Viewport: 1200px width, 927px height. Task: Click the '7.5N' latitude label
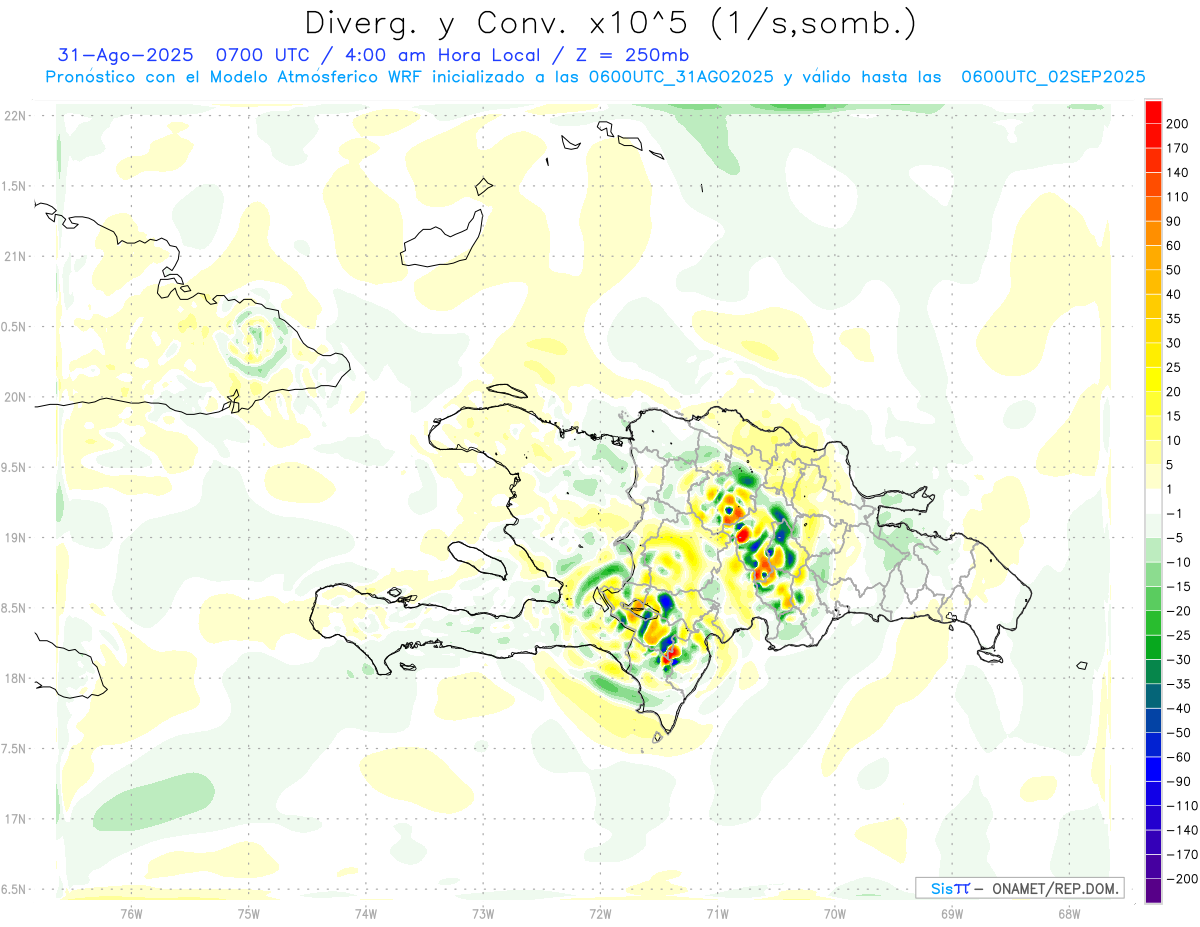pos(15,749)
